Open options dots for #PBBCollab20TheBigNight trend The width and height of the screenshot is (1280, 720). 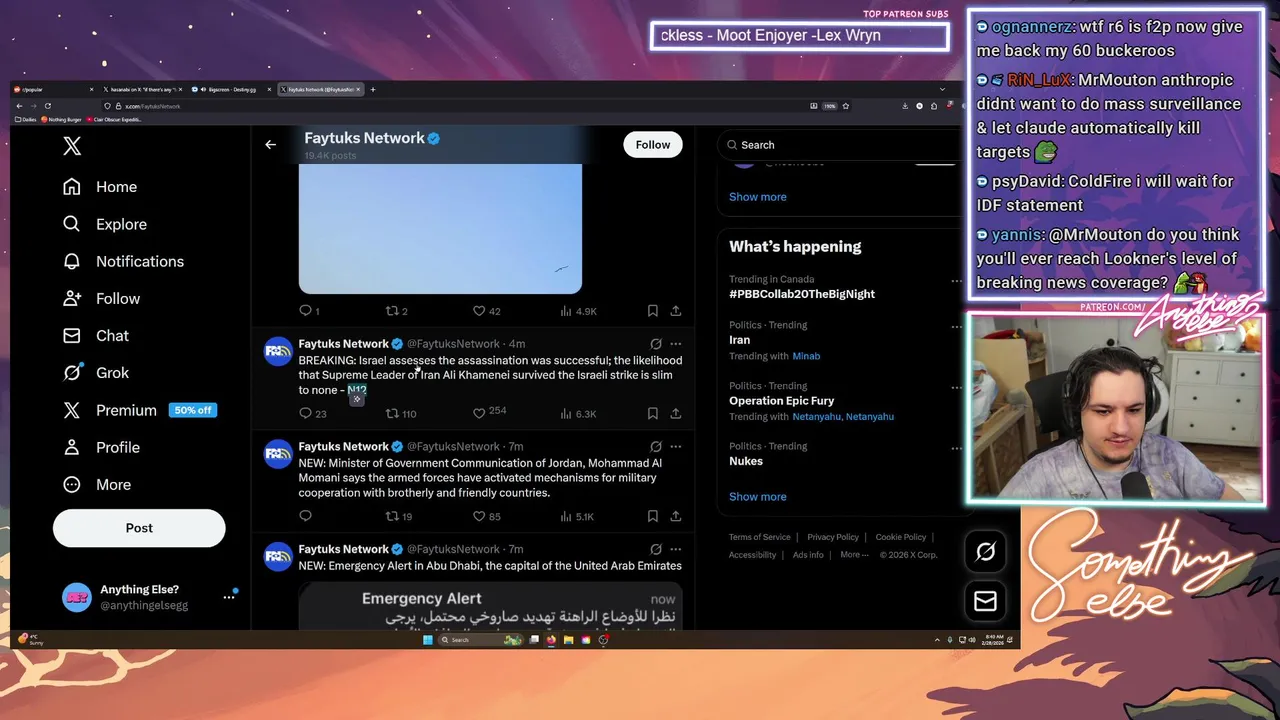pos(956,281)
